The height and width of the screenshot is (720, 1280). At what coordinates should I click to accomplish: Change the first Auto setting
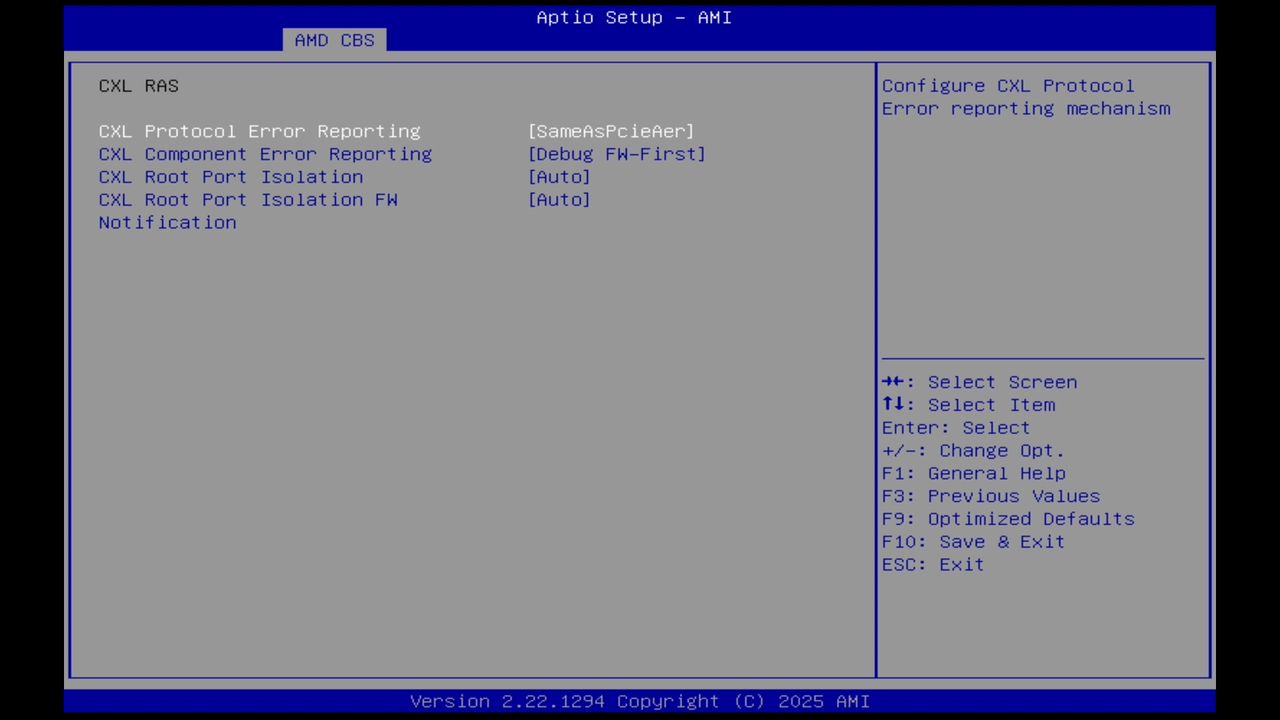pyautogui.click(x=559, y=177)
